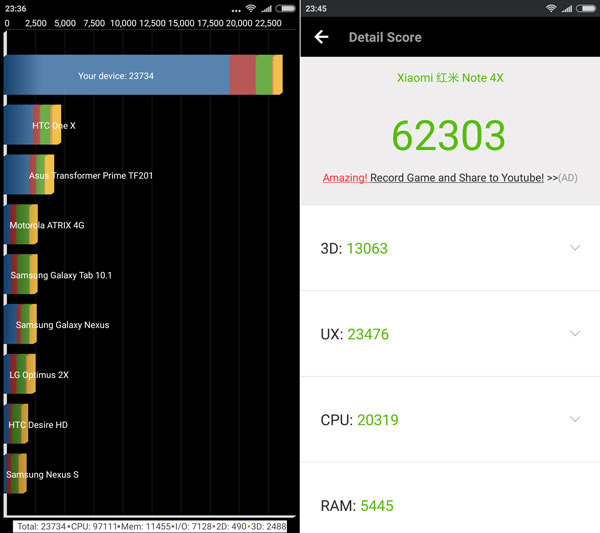Screen dimensions: 600x533
Task: Click the signal bars icon in Quadrant status bar
Action: point(266,8)
